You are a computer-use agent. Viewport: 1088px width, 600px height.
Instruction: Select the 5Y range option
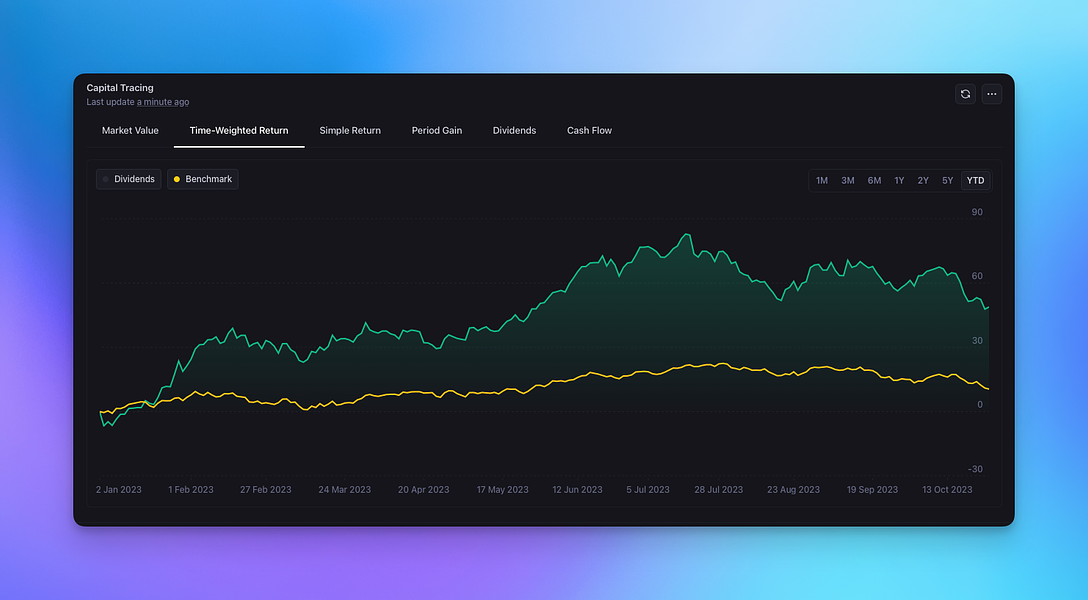click(x=948, y=180)
